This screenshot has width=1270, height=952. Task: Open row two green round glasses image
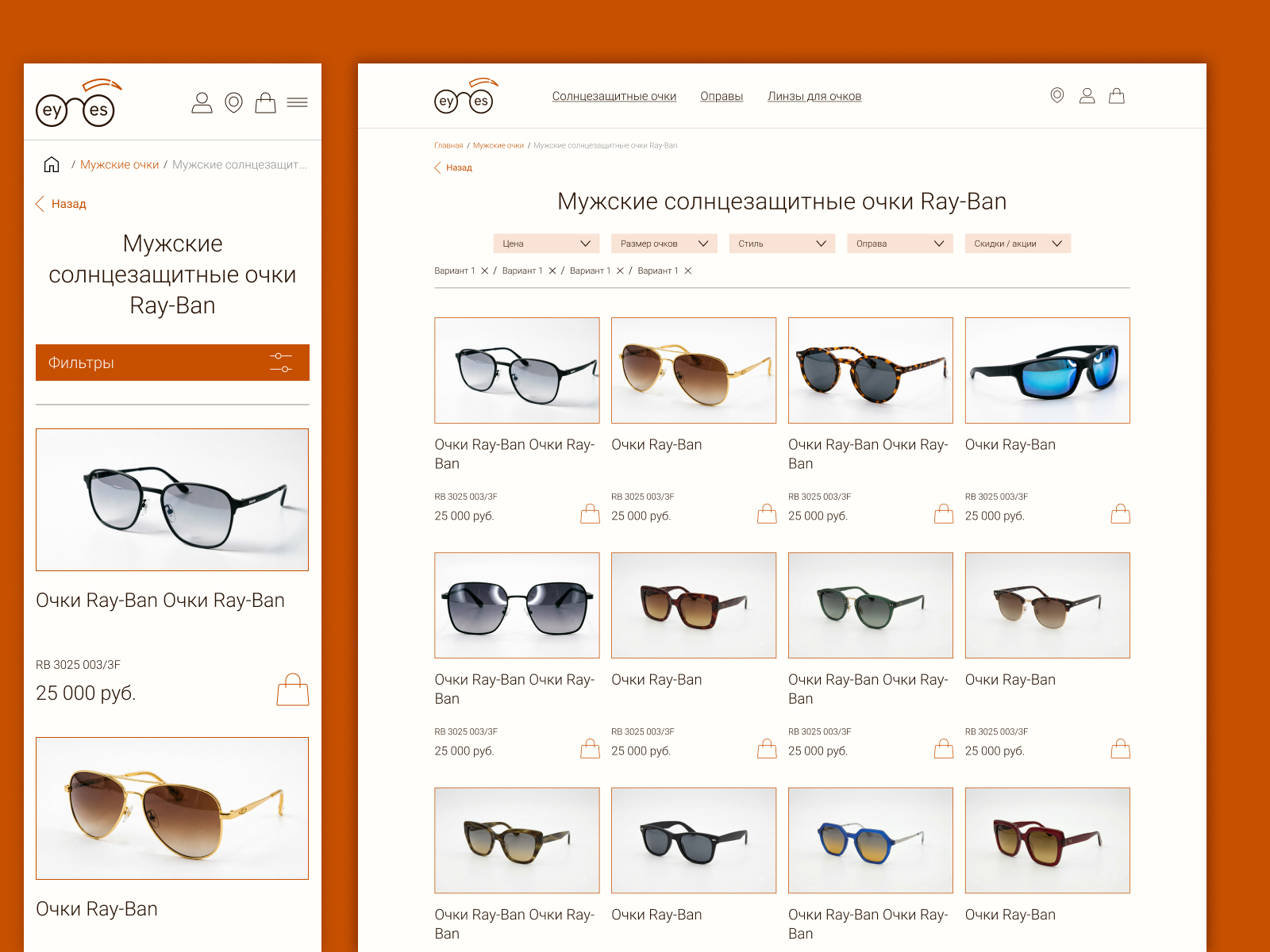[871, 605]
